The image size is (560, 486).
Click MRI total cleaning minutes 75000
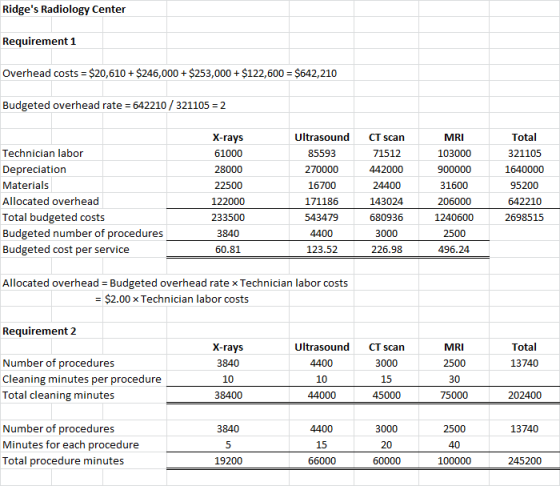(x=454, y=396)
